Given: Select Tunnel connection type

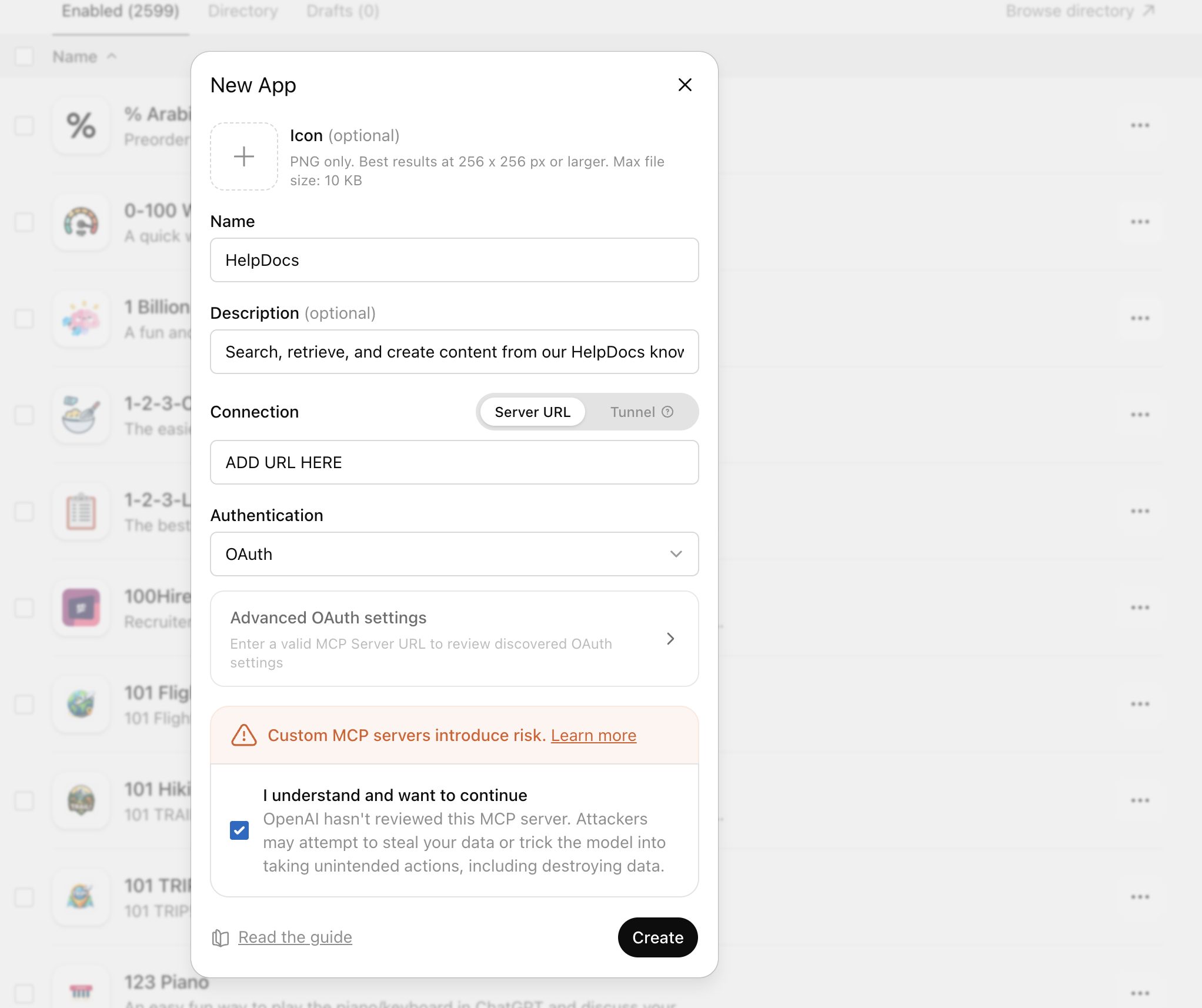Looking at the screenshot, I should (642, 412).
